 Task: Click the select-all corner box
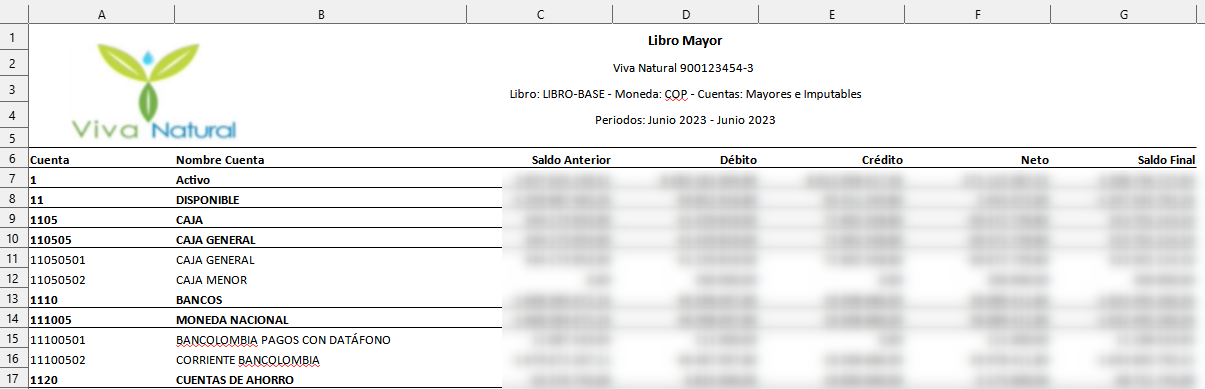click(14, 14)
